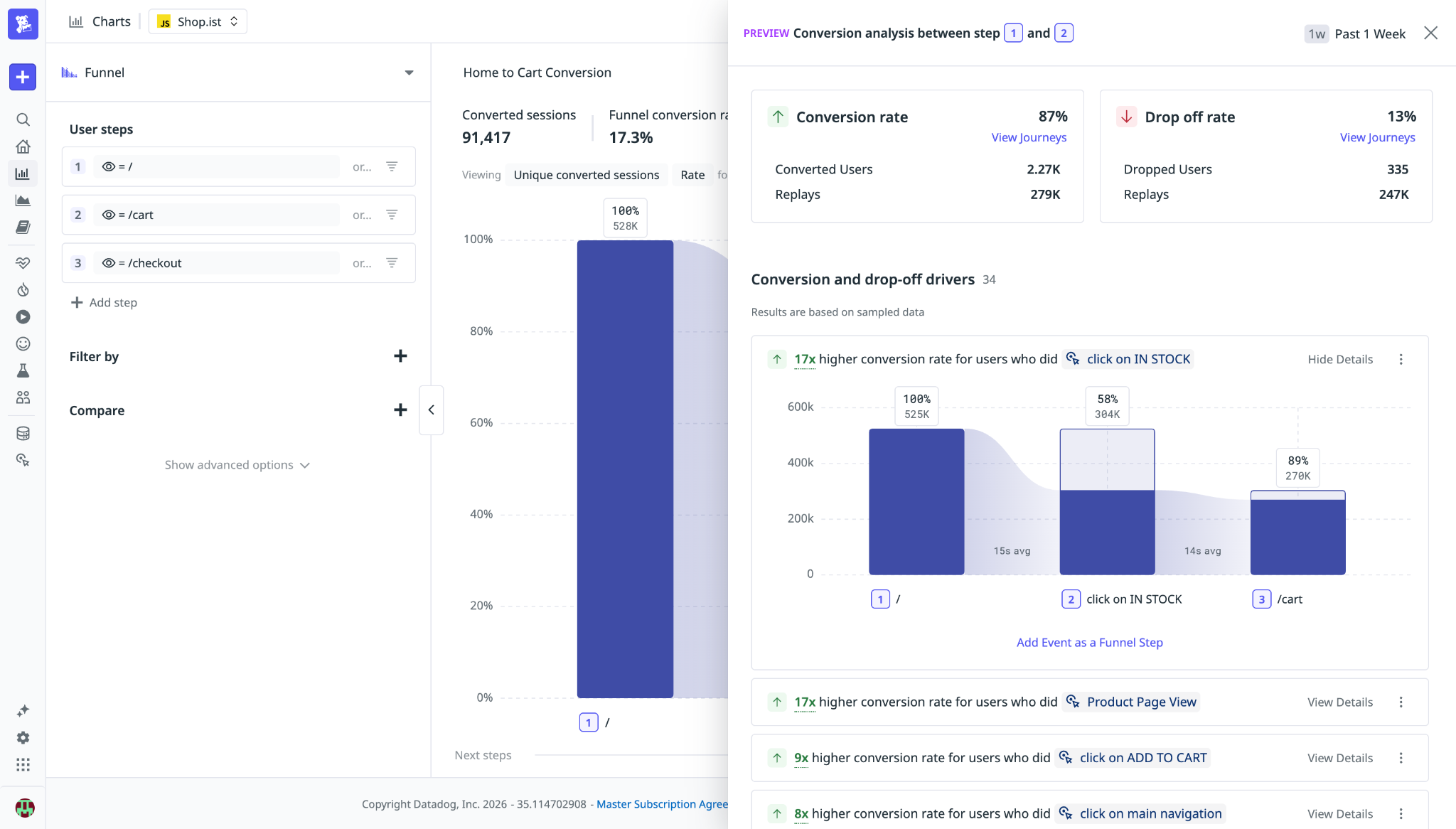This screenshot has width=1456, height=829.
Task: Open the area chart dashboards sidebar icon
Action: pyautogui.click(x=23, y=200)
